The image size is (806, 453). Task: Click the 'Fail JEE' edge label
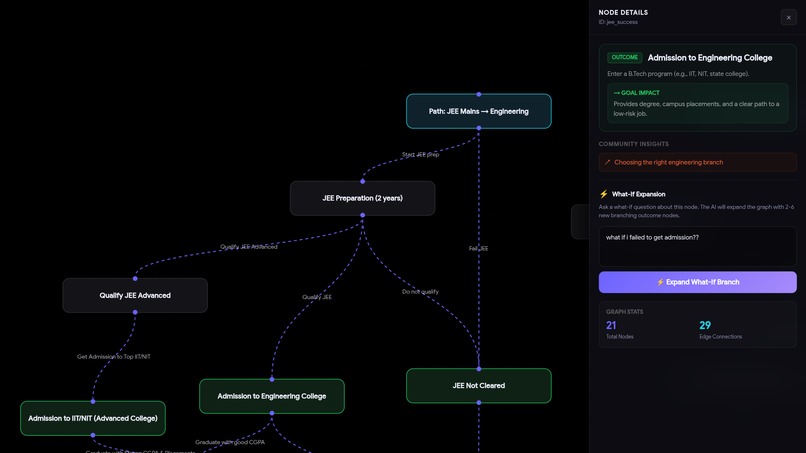[x=479, y=248]
